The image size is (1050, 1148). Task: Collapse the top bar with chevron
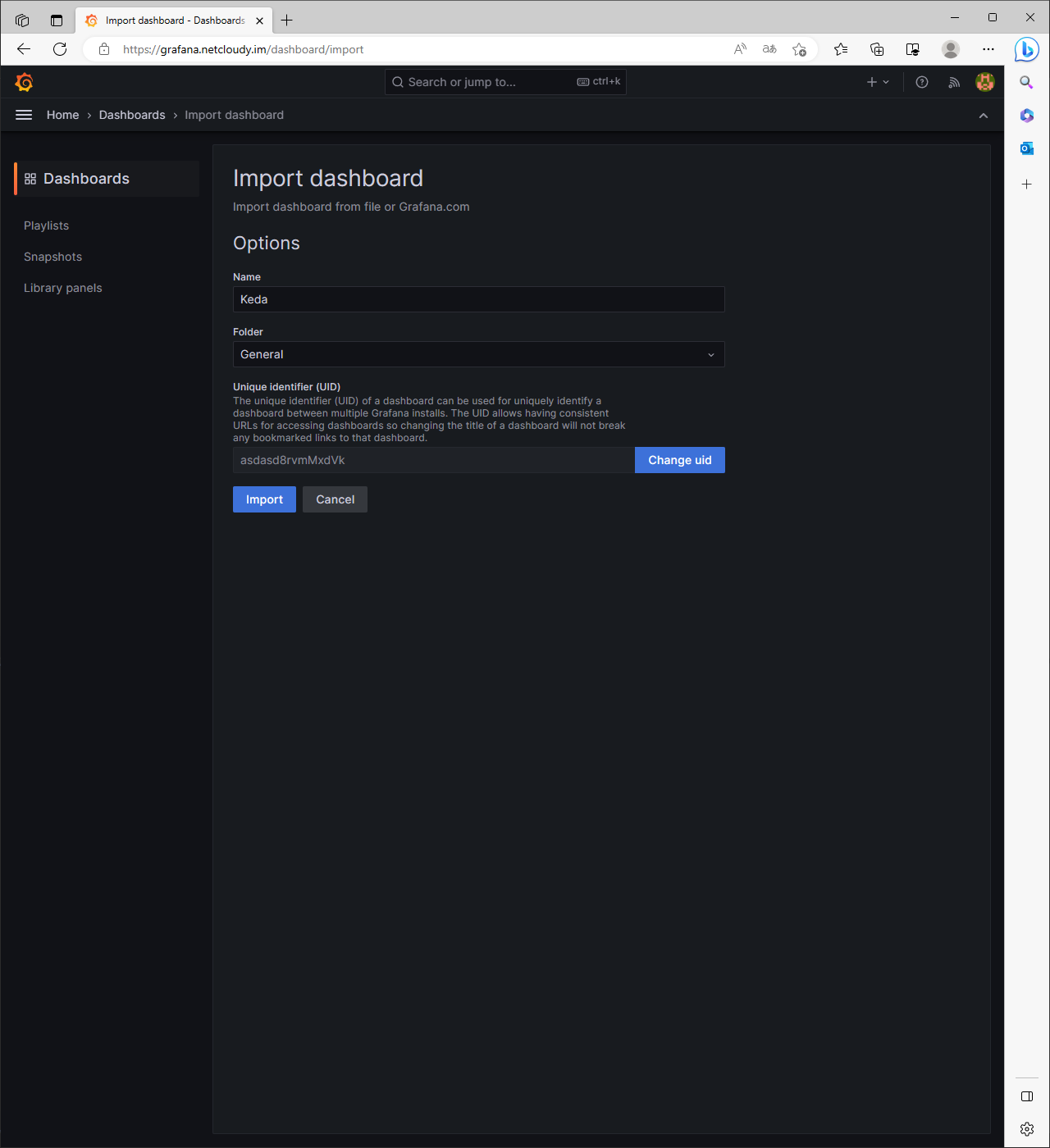click(984, 116)
